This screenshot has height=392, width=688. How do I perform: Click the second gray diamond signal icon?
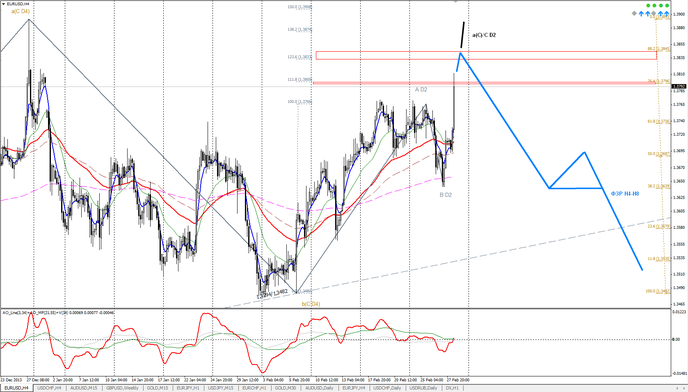653,14
